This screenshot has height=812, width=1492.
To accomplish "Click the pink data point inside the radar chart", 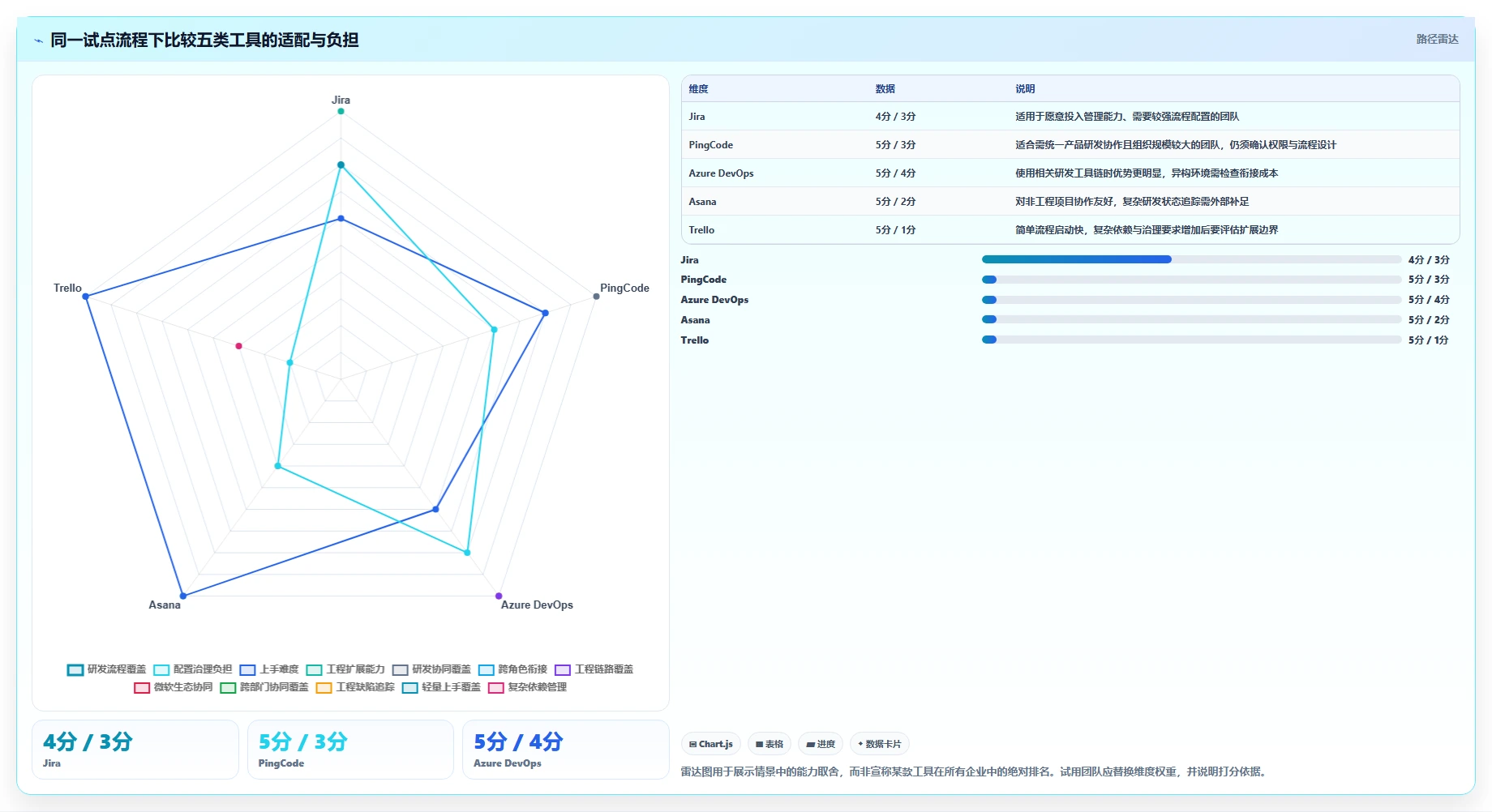I will pos(238,346).
